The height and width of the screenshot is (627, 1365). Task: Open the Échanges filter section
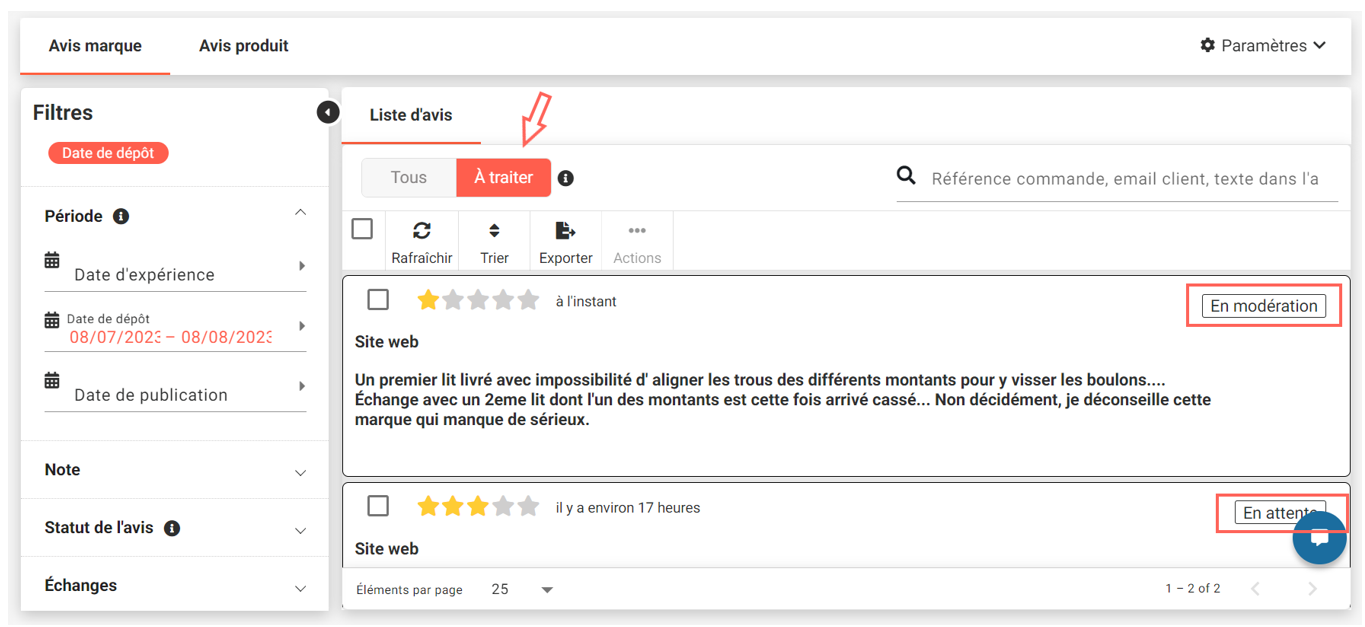pyautogui.click(x=301, y=585)
